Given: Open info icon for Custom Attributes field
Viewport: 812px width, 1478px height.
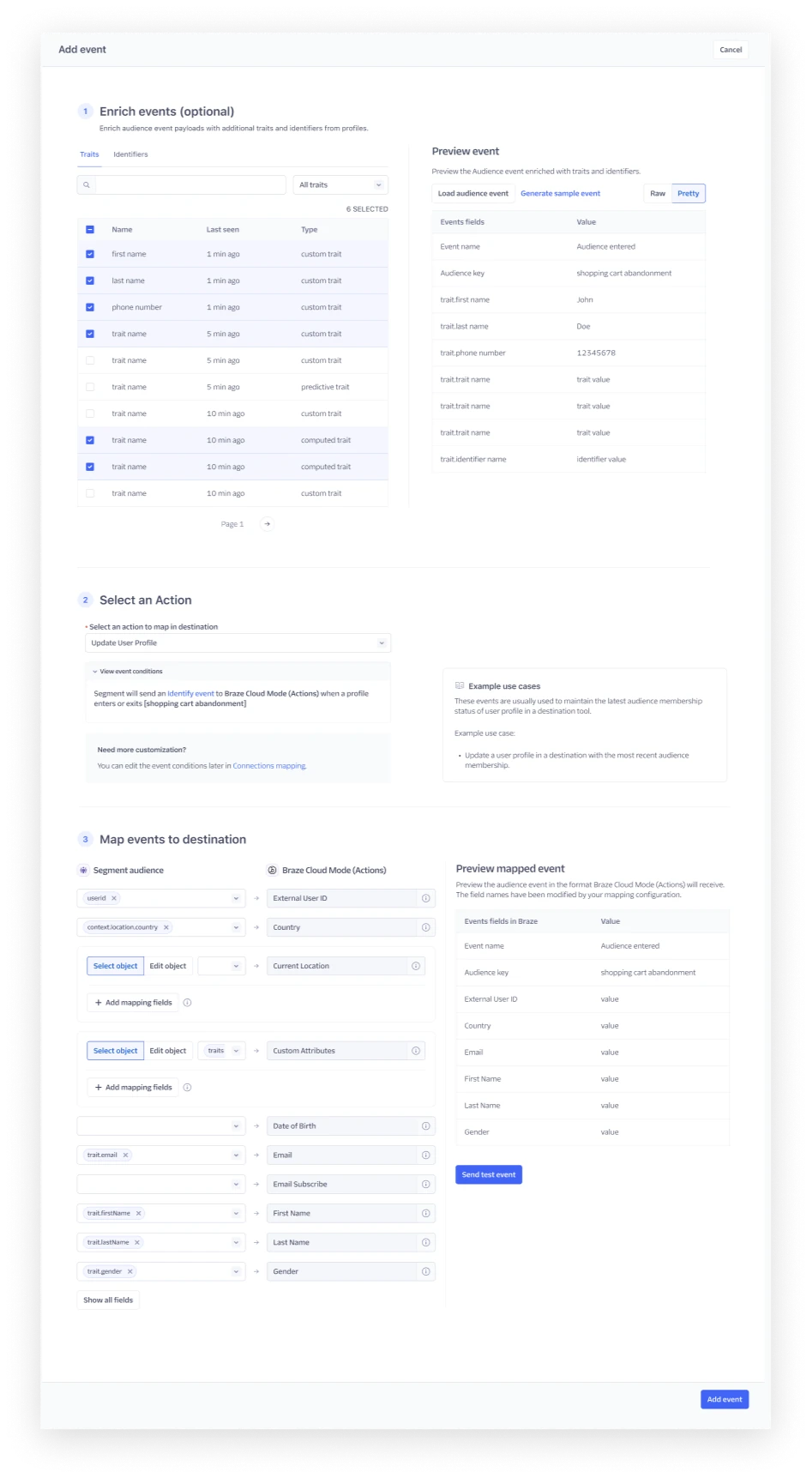Looking at the screenshot, I should [416, 1051].
